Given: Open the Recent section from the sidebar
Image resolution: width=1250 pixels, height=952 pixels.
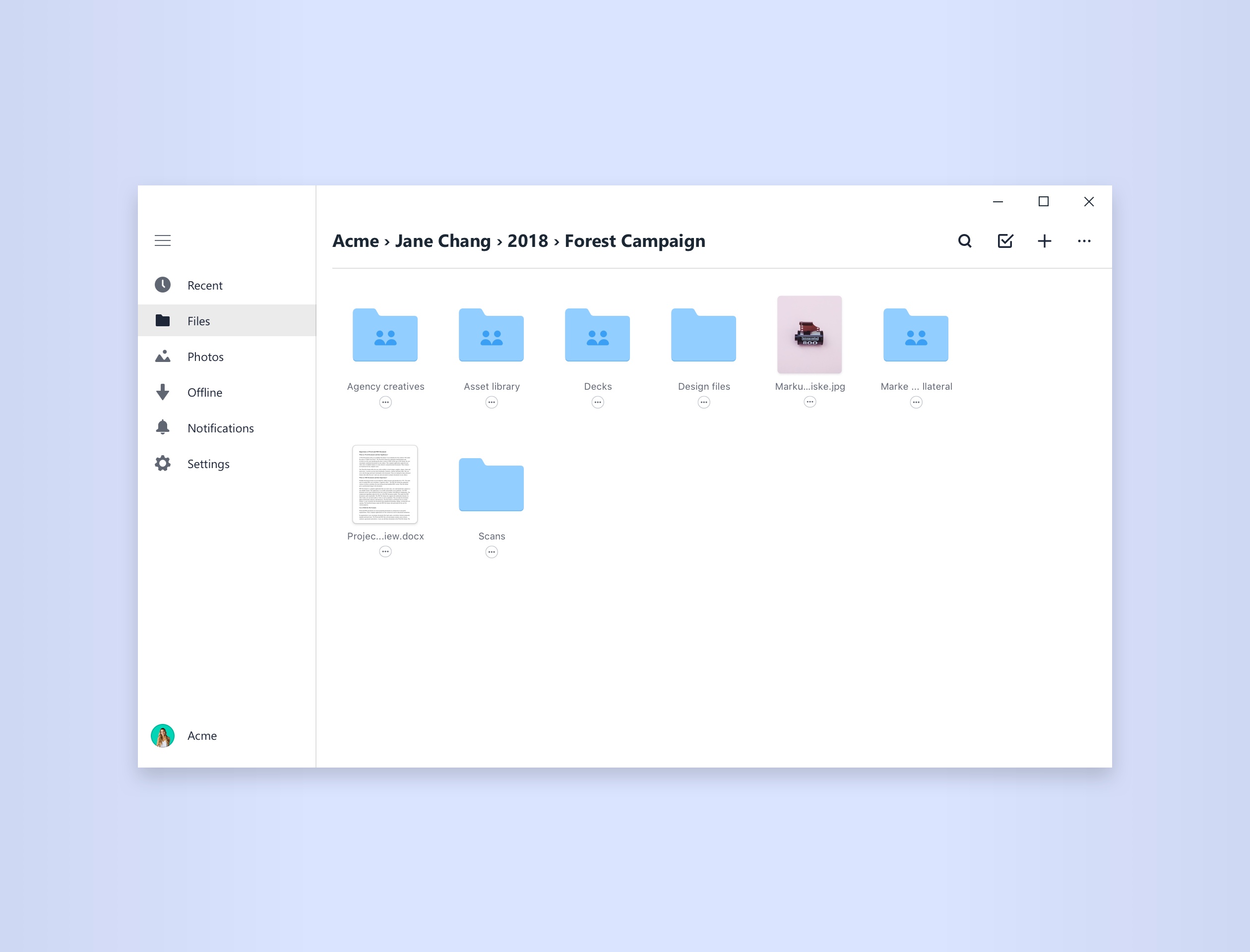Looking at the screenshot, I should tap(205, 285).
